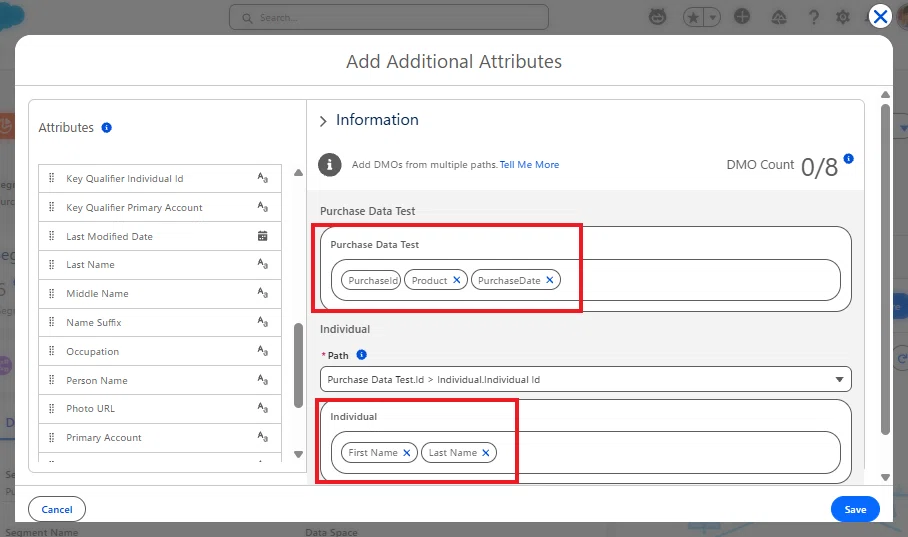Click drag handle for Occupation

52,351
